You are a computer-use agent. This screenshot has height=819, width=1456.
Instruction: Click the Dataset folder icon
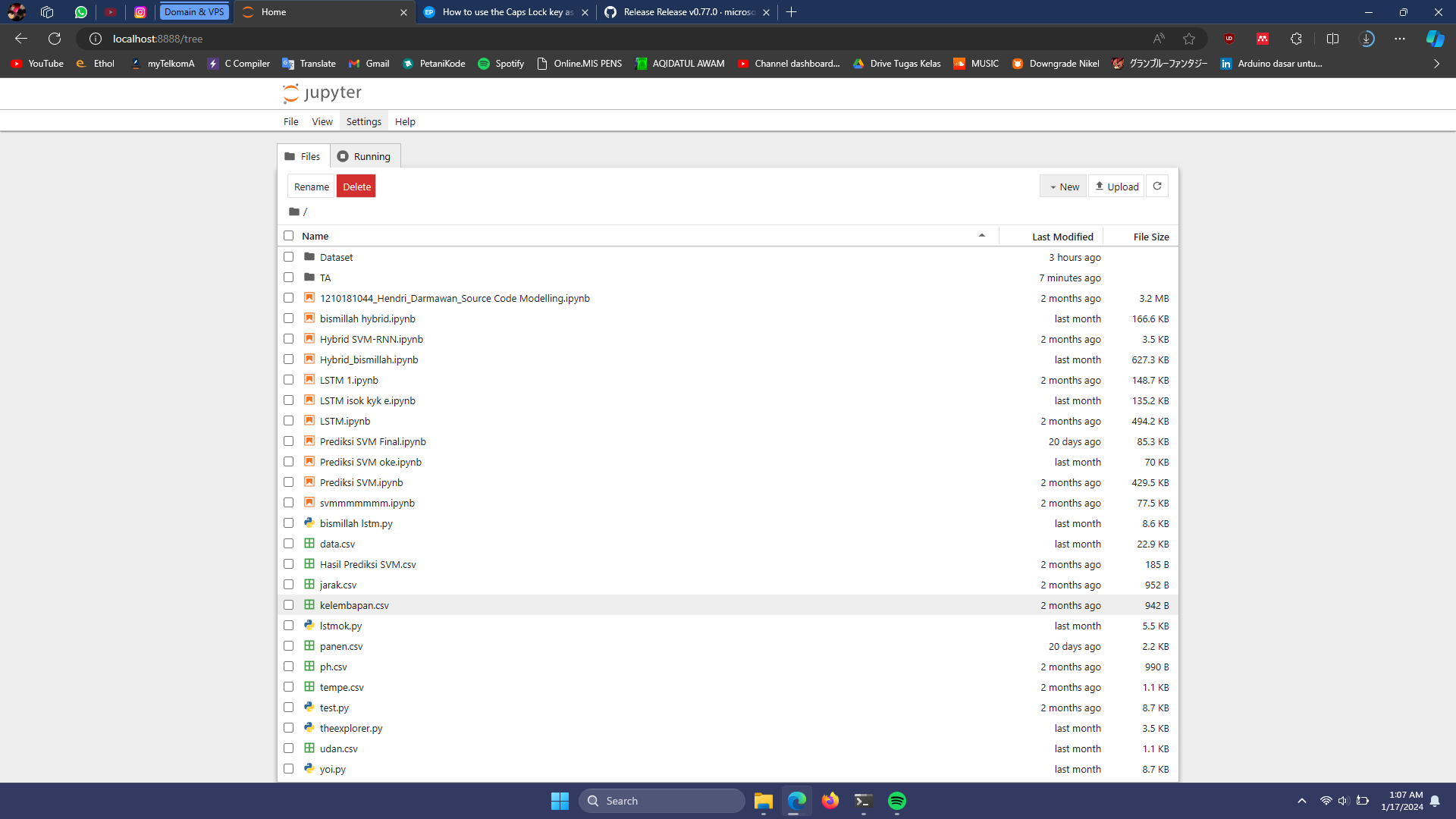309,257
